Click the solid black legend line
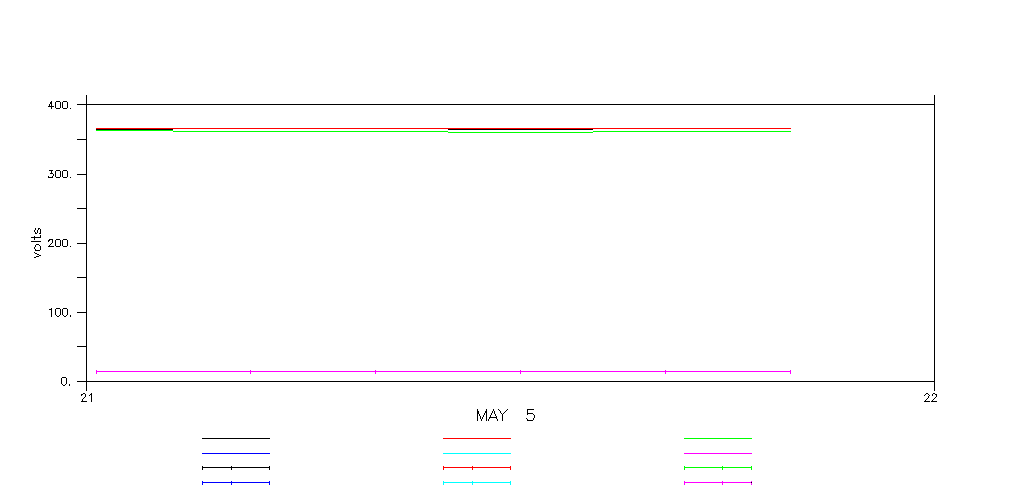1009x504 pixels. pos(235,438)
